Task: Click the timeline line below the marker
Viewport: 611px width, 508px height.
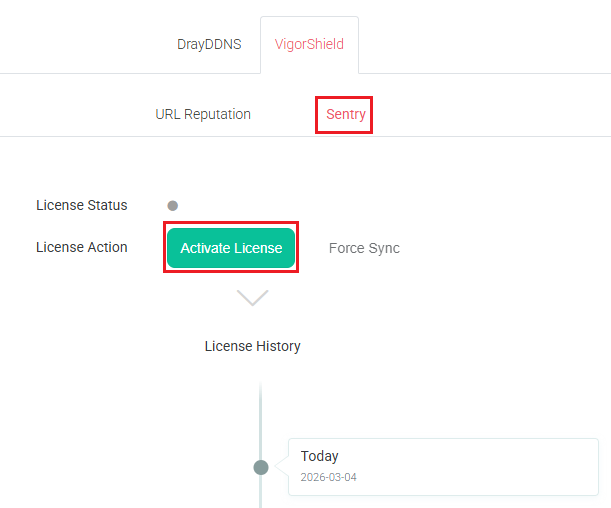Action: click(x=261, y=493)
